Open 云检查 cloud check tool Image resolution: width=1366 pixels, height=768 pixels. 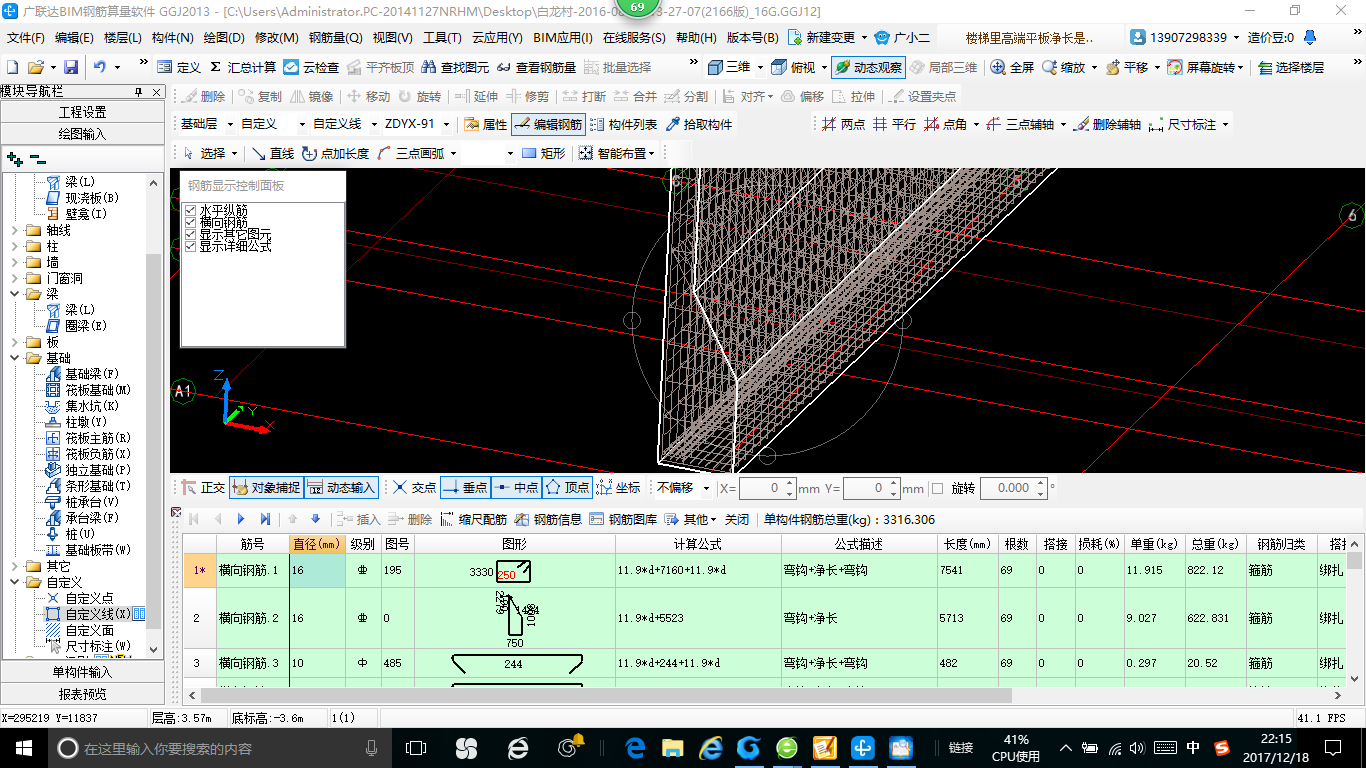311,67
